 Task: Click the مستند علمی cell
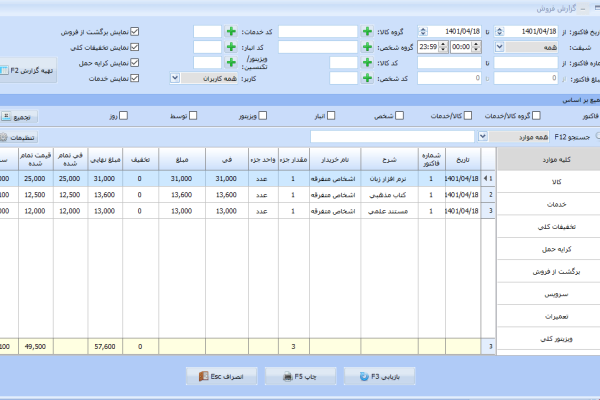tap(389, 211)
